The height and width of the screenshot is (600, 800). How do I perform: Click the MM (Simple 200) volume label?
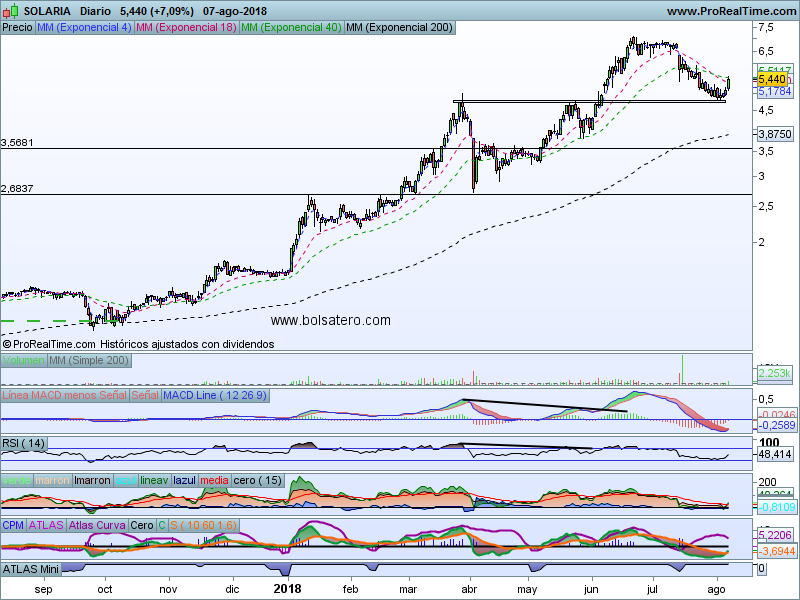(89, 360)
